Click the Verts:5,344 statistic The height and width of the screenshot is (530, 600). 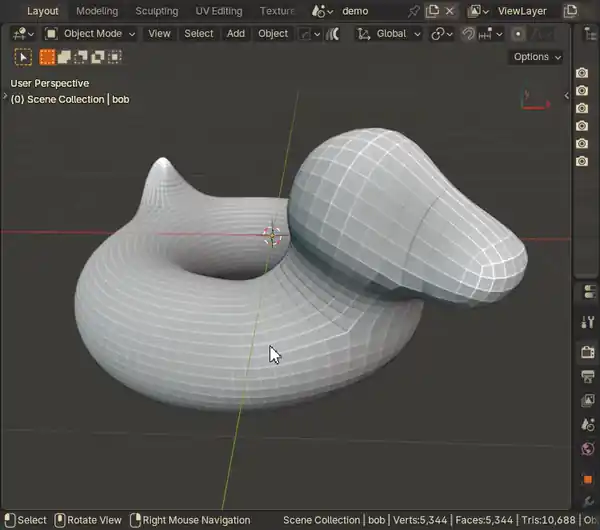click(420, 520)
